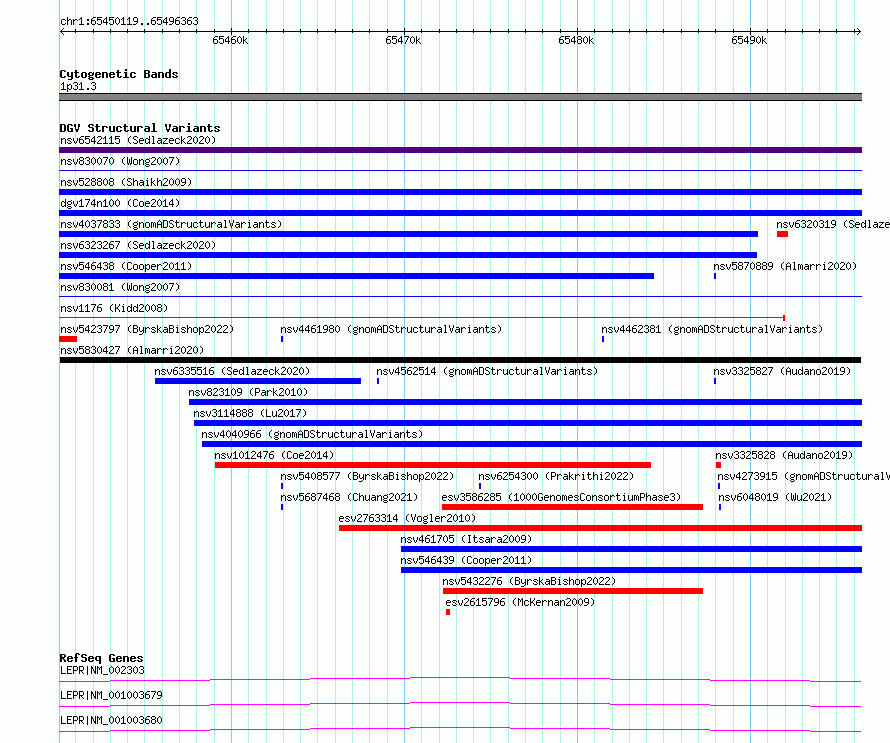The height and width of the screenshot is (743, 890).
Task: Open the dgv174n100 (Coe2014) label
Action: point(120,203)
